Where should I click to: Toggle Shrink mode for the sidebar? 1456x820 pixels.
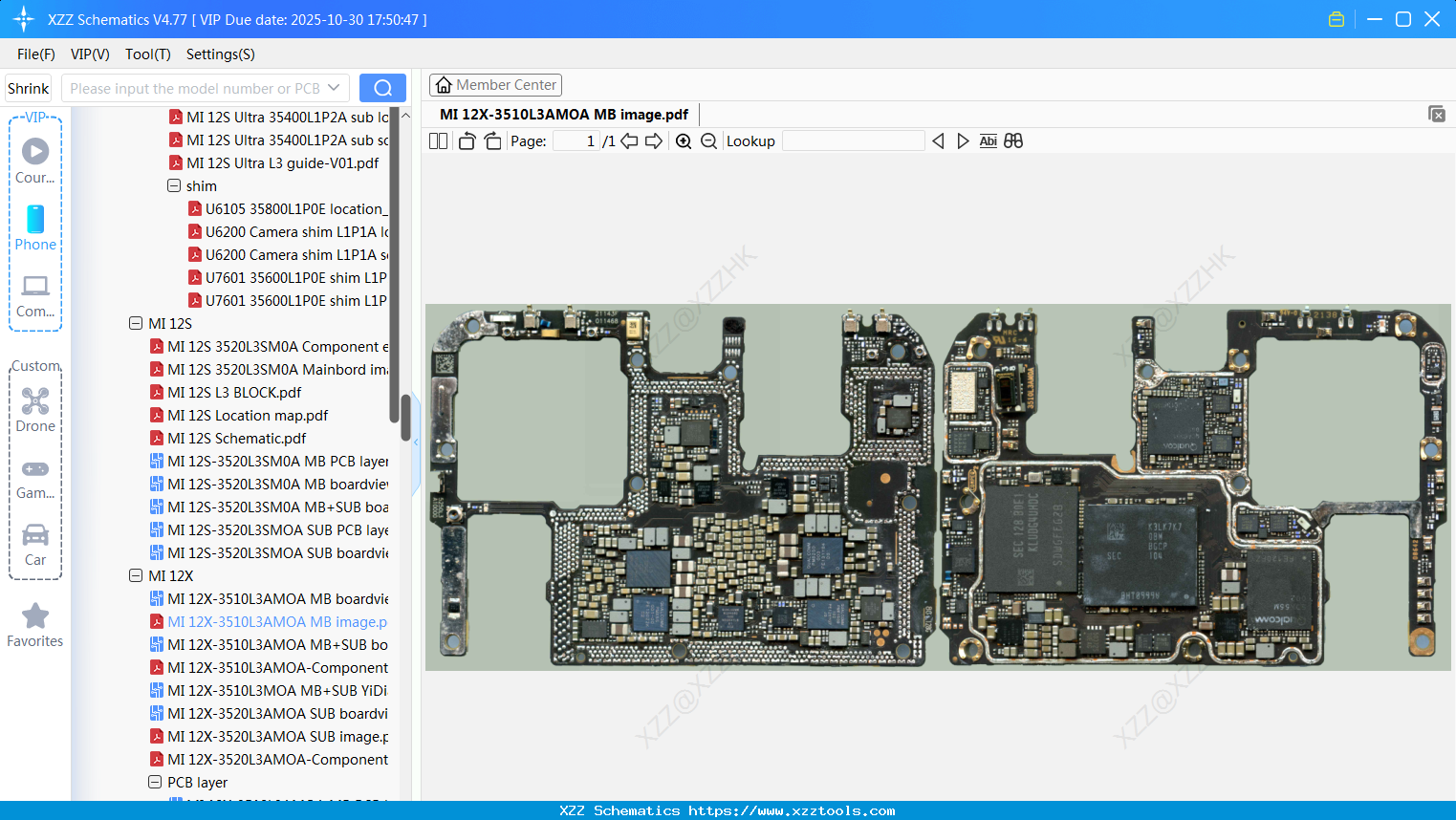coord(28,87)
